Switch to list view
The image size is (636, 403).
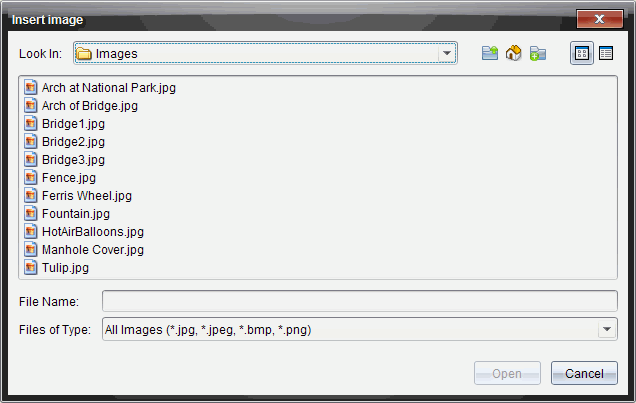pyautogui.click(x=581, y=54)
